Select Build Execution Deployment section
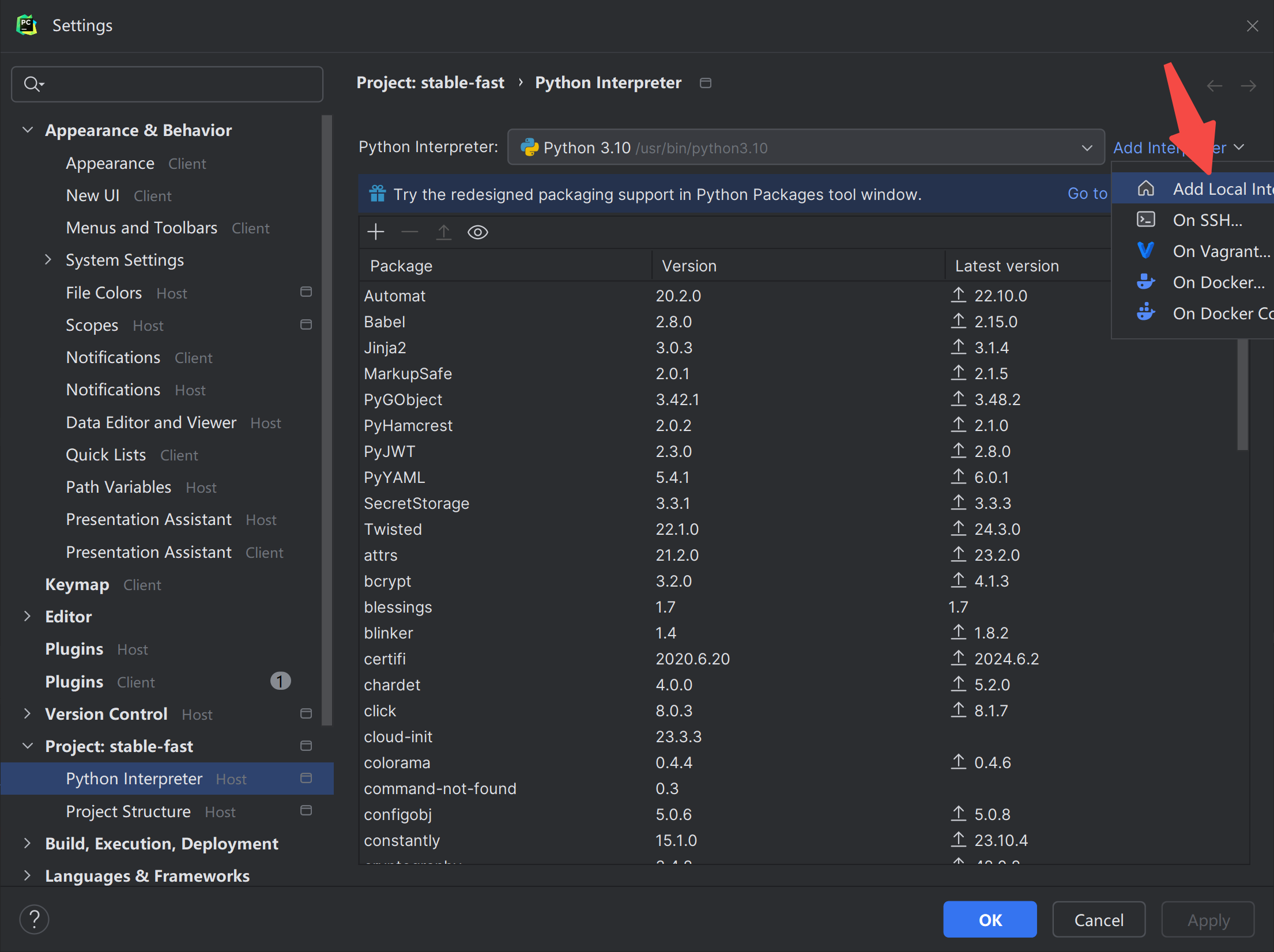1274x952 pixels. [x=162, y=843]
